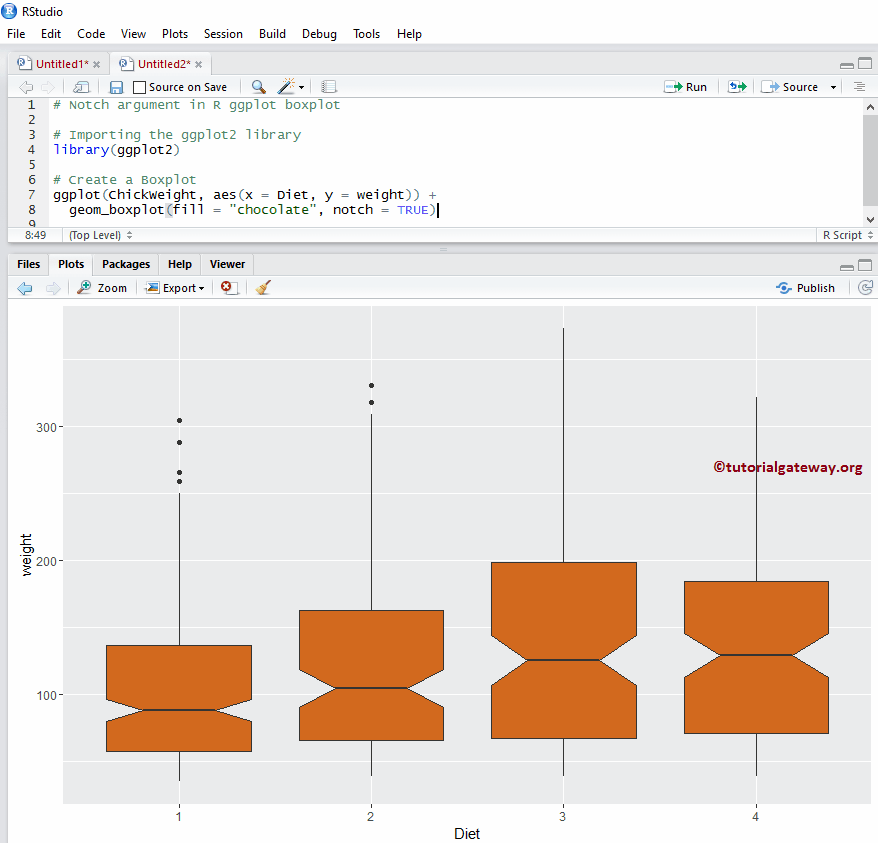The height and width of the screenshot is (843, 878).
Task: Open the R Script file type selector
Action: pyautogui.click(x=847, y=235)
